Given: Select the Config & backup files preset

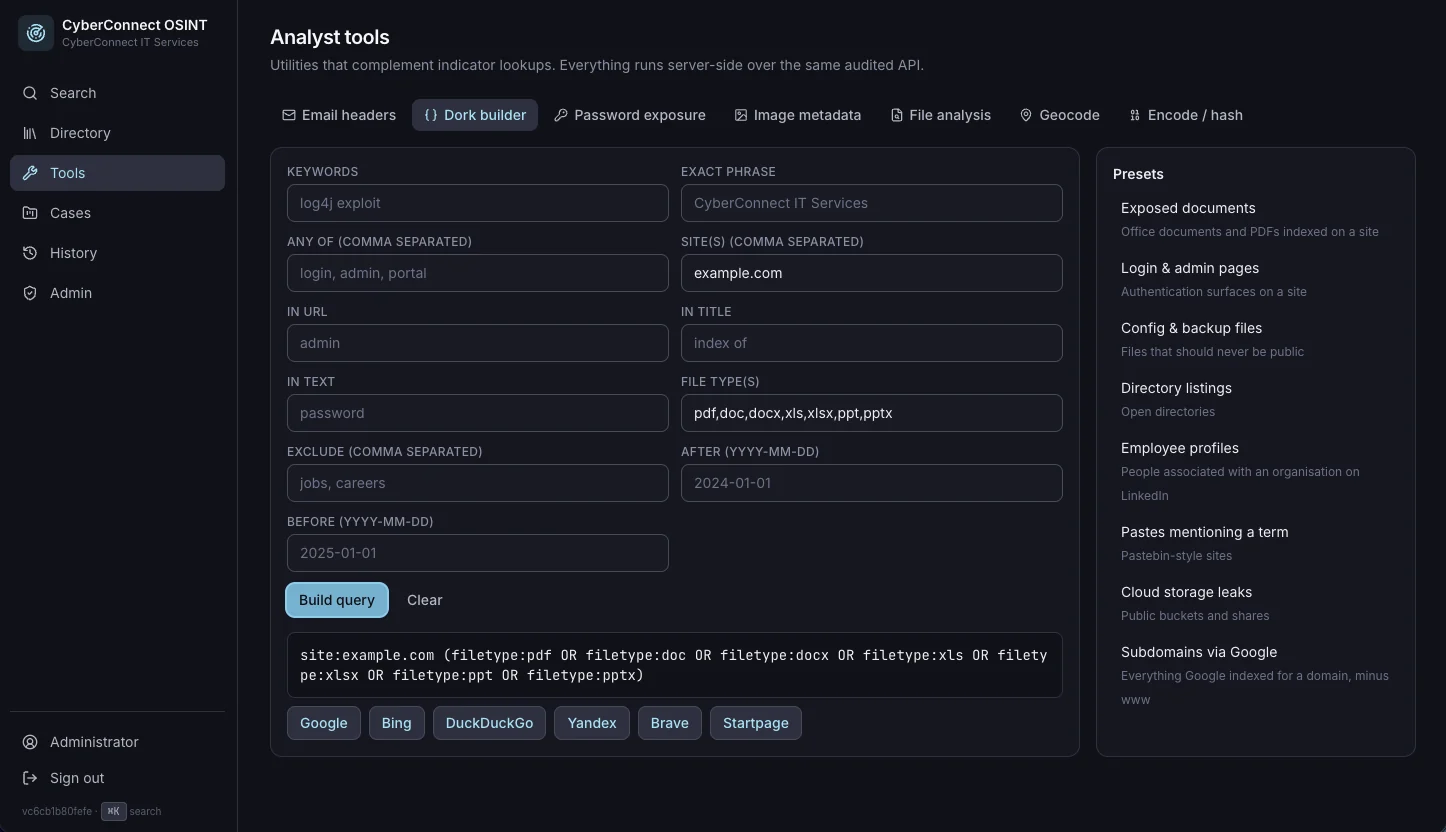Looking at the screenshot, I should click(1256, 340).
